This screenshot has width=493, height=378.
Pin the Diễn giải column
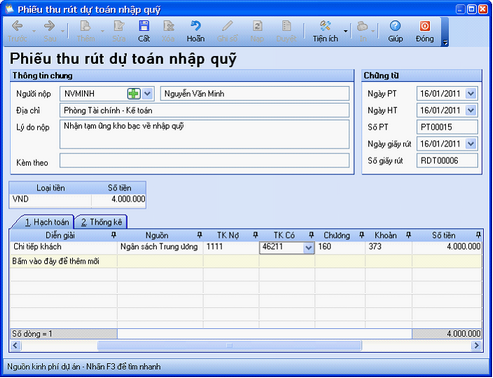click(x=113, y=235)
